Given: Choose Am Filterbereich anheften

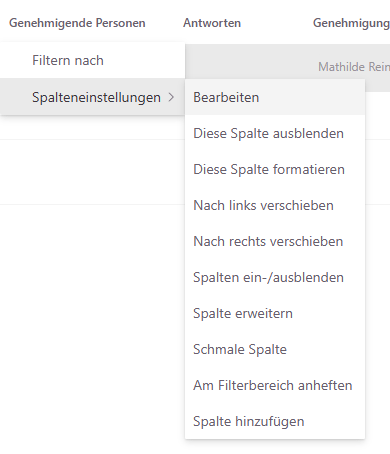Looking at the screenshot, I should click(x=275, y=385).
